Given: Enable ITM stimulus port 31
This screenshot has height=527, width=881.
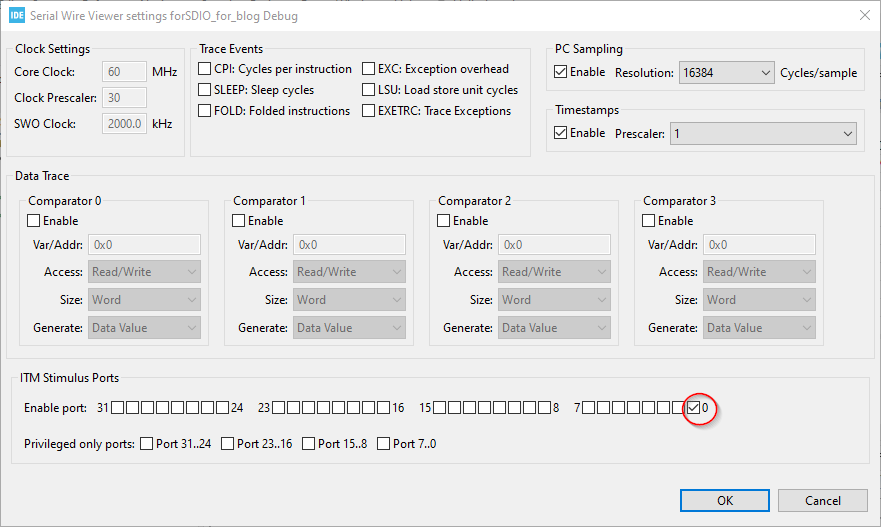Looking at the screenshot, I should pos(117,408).
